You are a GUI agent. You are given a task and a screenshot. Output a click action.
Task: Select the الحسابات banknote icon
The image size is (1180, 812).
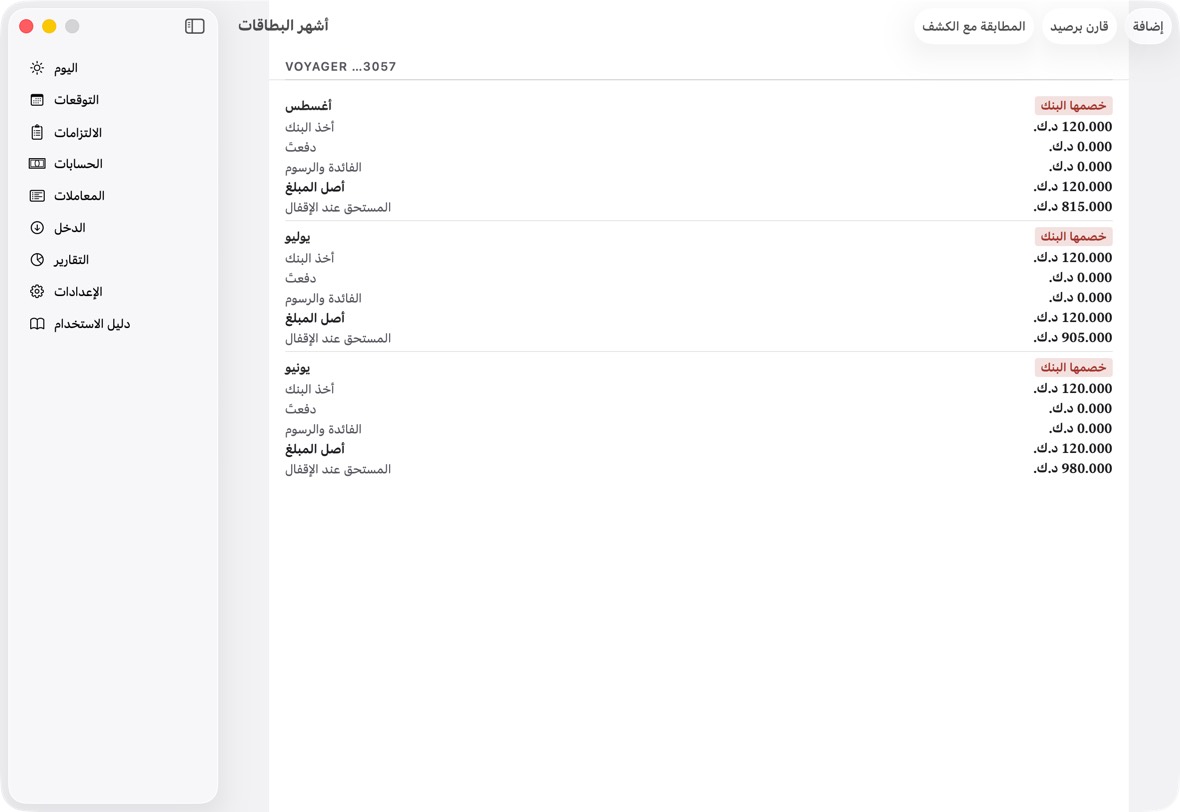(x=37, y=164)
